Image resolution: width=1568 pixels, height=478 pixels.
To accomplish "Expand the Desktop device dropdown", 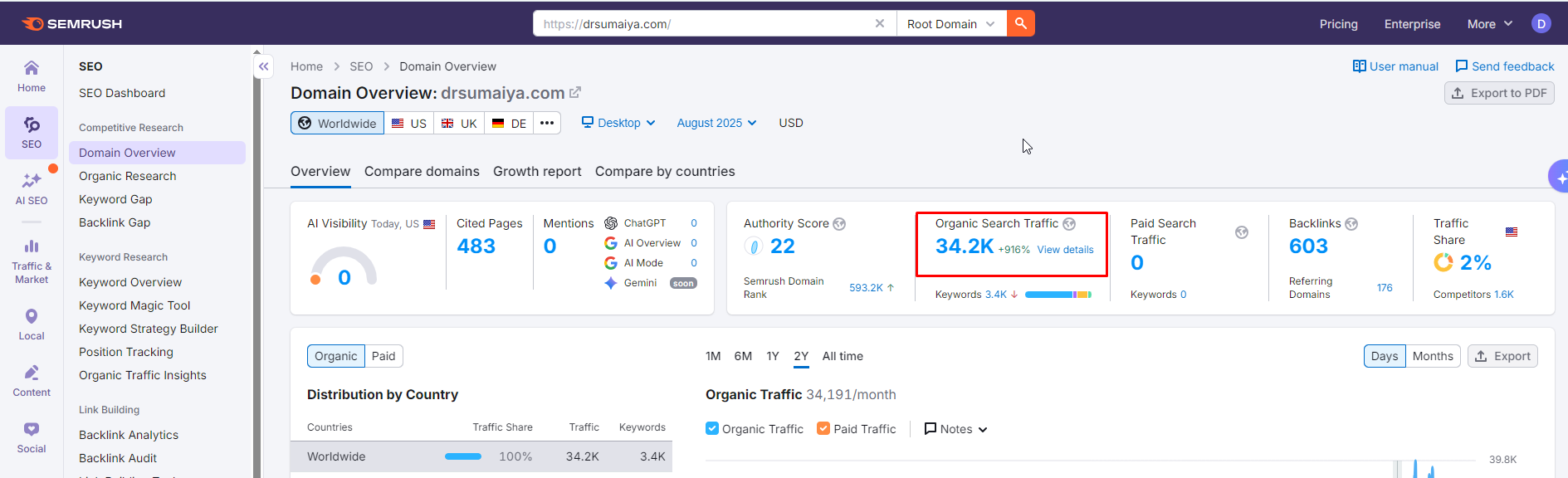I will [618, 123].
